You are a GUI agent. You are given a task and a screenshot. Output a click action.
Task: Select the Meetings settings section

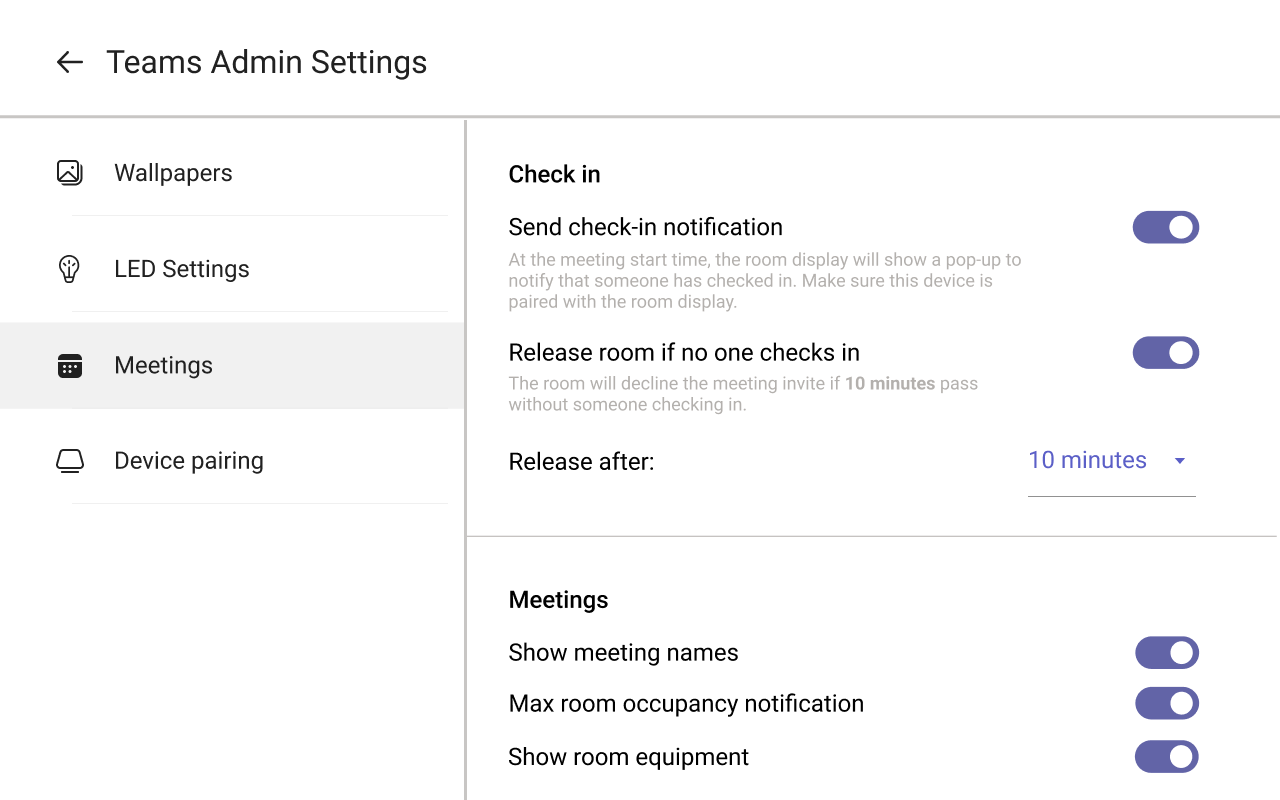(232, 365)
